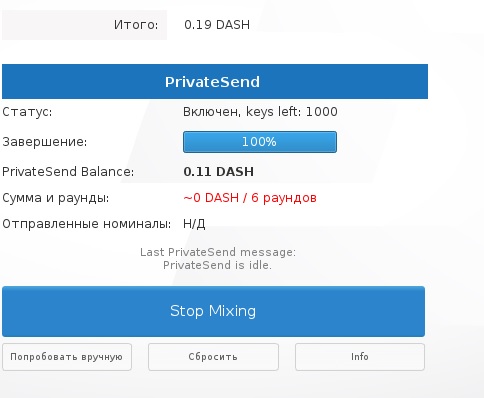Click the 0.19 DASH total amount

click(217, 25)
